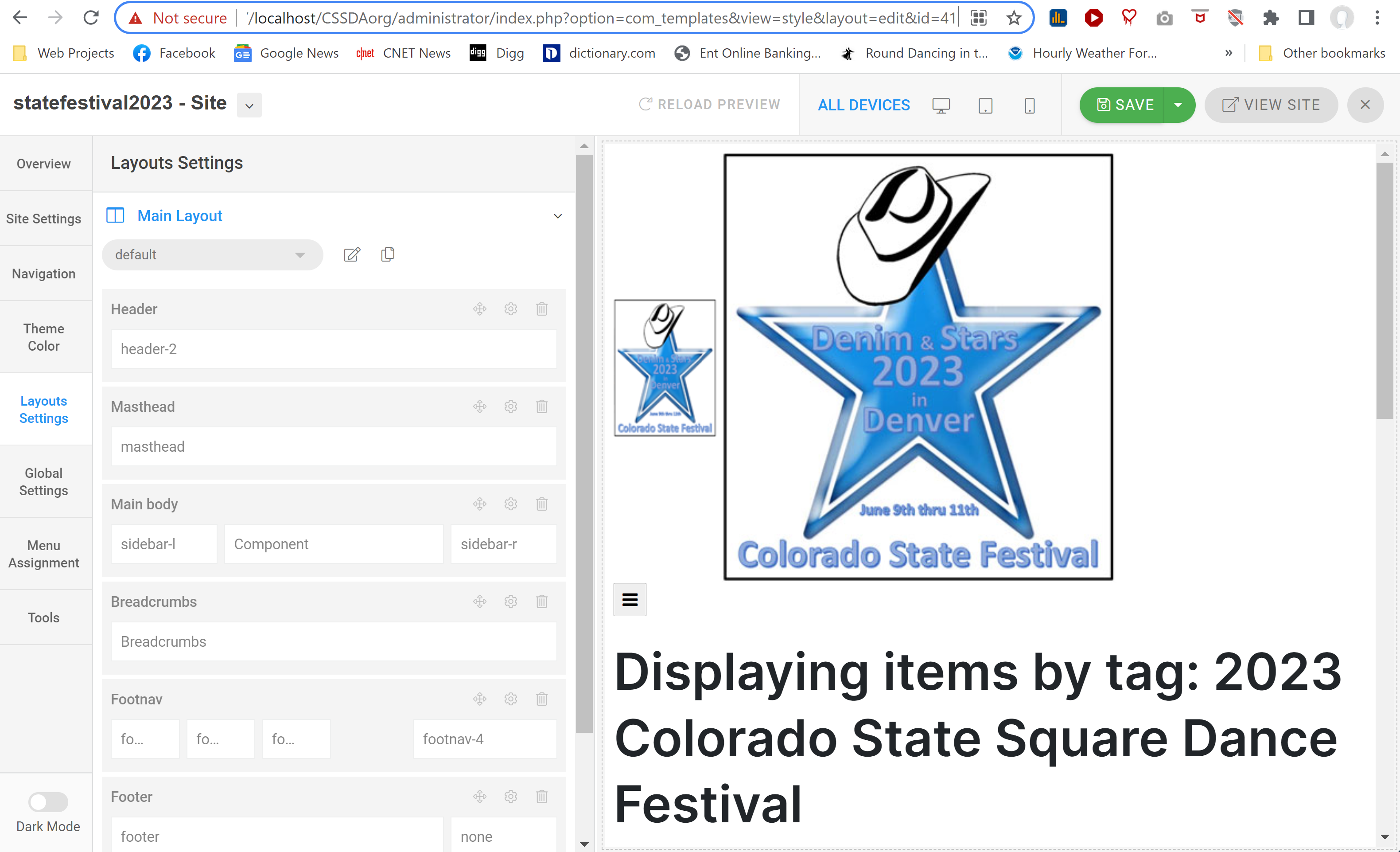
Task: Click the Header section settings gear icon
Action: point(510,309)
